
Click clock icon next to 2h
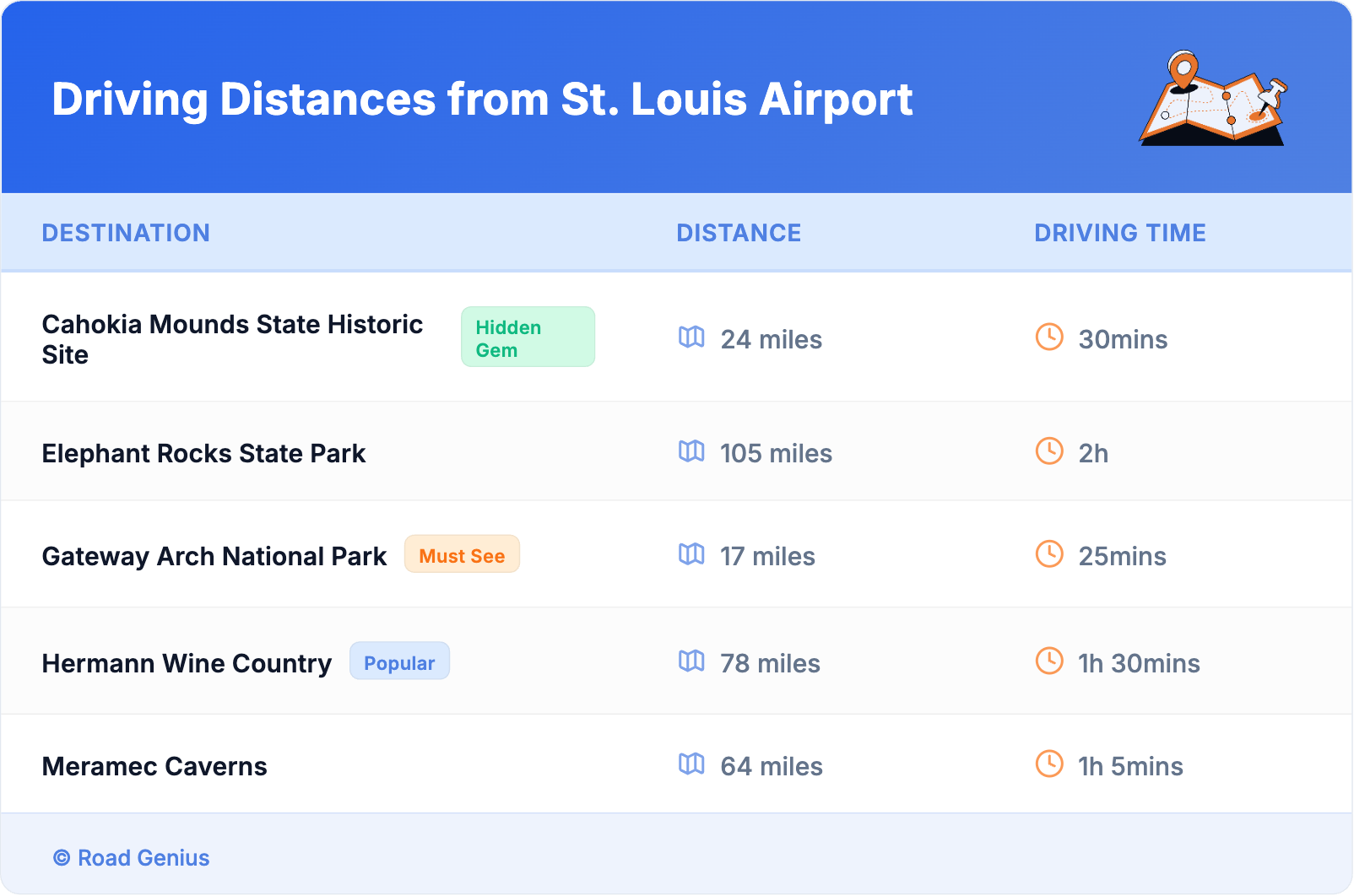pyautogui.click(x=1049, y=451)
